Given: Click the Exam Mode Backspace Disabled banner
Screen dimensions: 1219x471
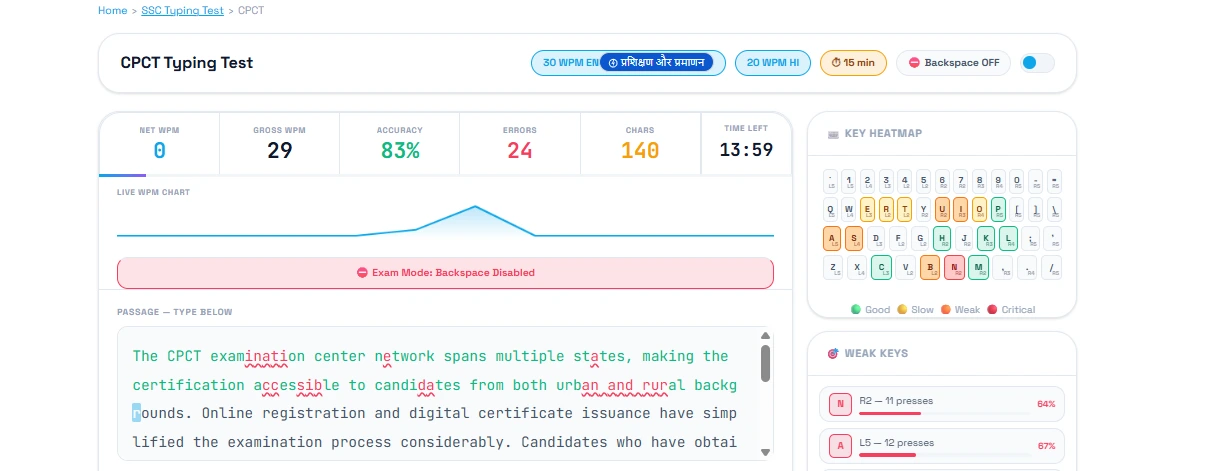Looking at the screenshot, I should [x=445, y=273].
